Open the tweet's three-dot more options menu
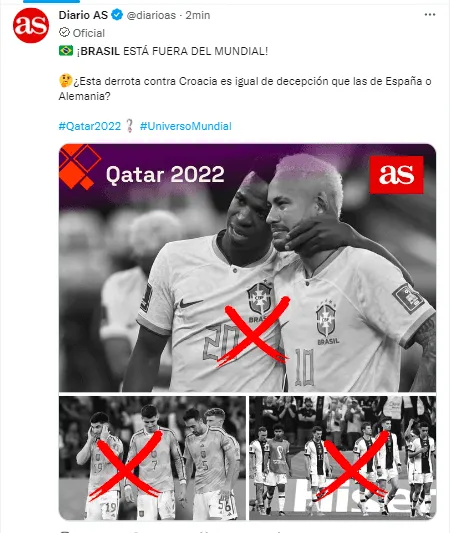Screen dimensions: 451x533 point(430,15)
